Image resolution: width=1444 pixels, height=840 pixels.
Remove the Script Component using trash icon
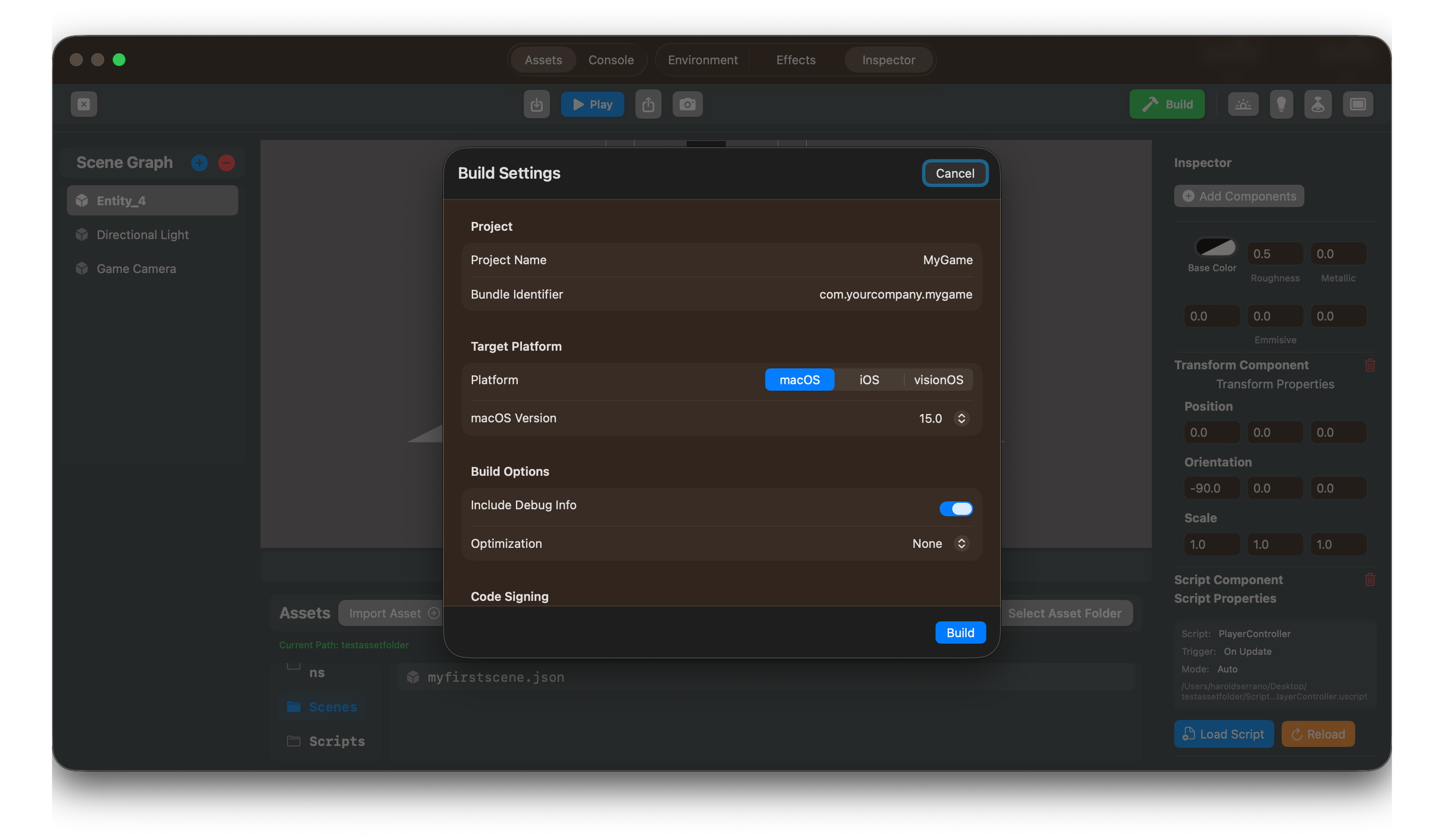pyautogui.click(x=1370, y=579)
